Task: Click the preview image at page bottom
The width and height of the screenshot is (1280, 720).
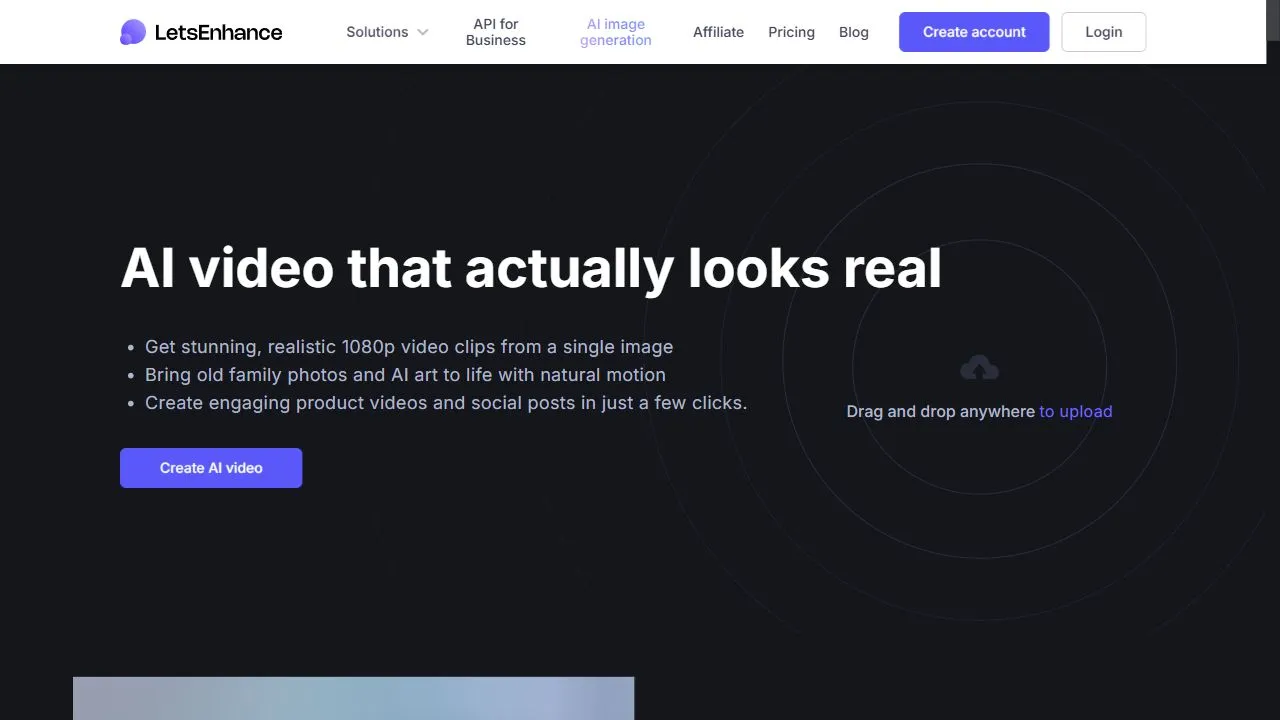Action: [x=353, y=698]
